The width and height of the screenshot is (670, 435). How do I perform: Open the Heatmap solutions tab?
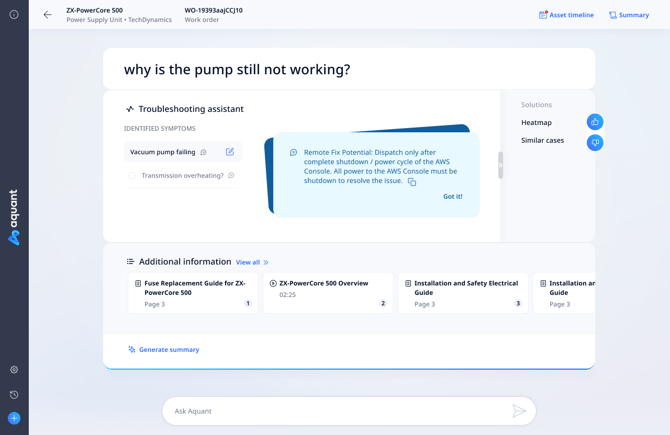(536, 122)
